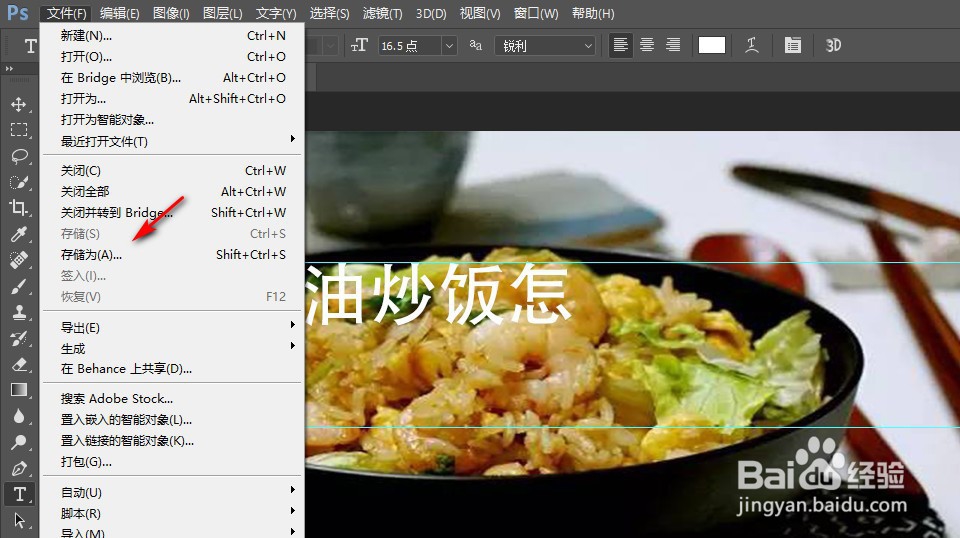Select the Pen tool

[19, 468]
